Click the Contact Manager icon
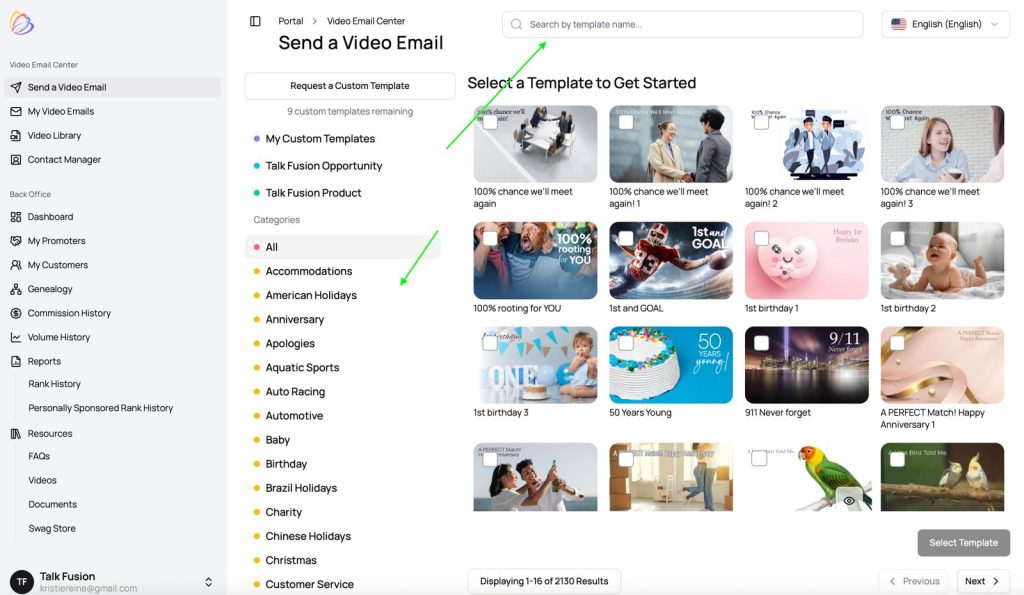This screenshot has height=595, width=1024. click(x=16, y=159)
